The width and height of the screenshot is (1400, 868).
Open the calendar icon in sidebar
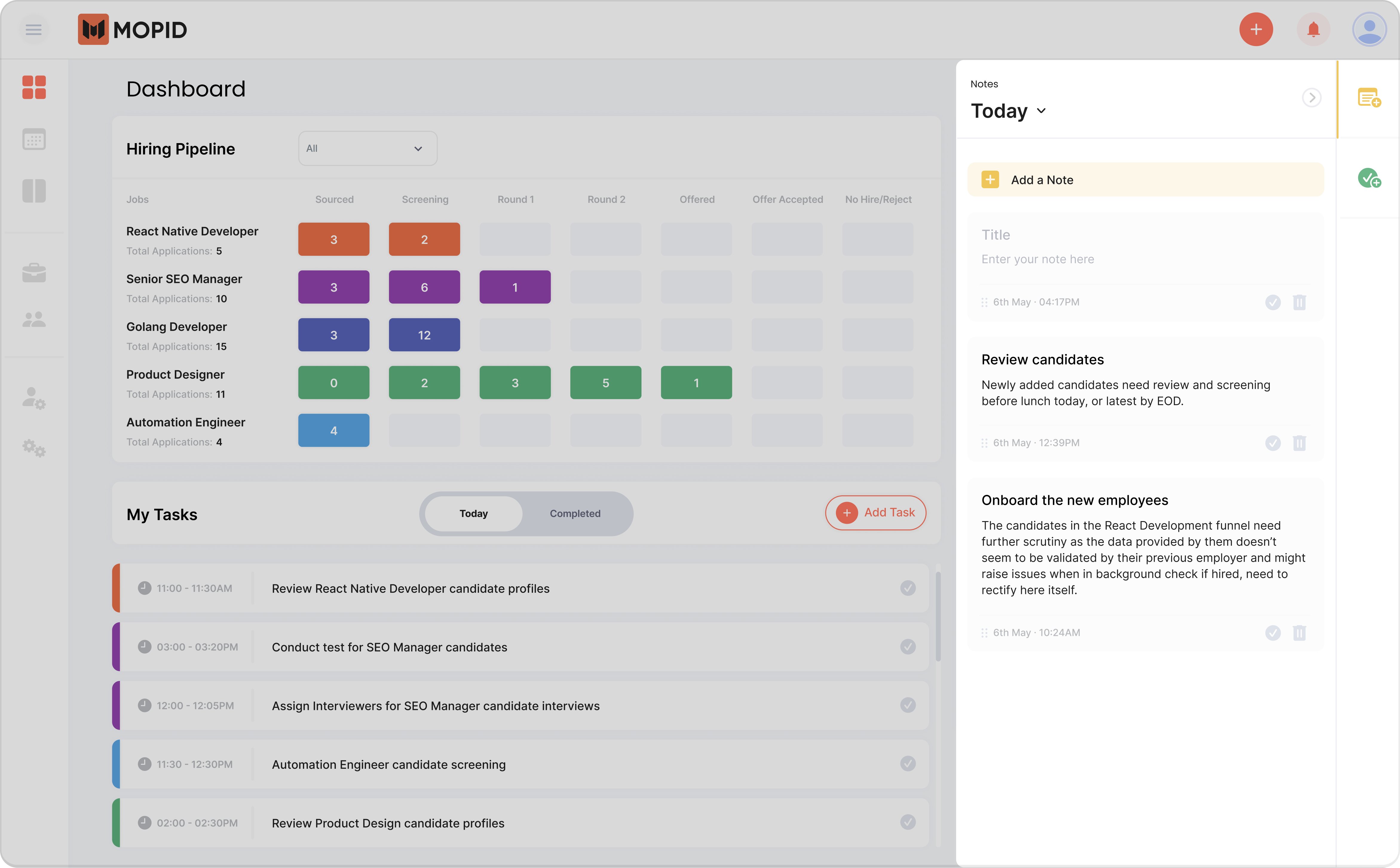(x=34, y=139)
